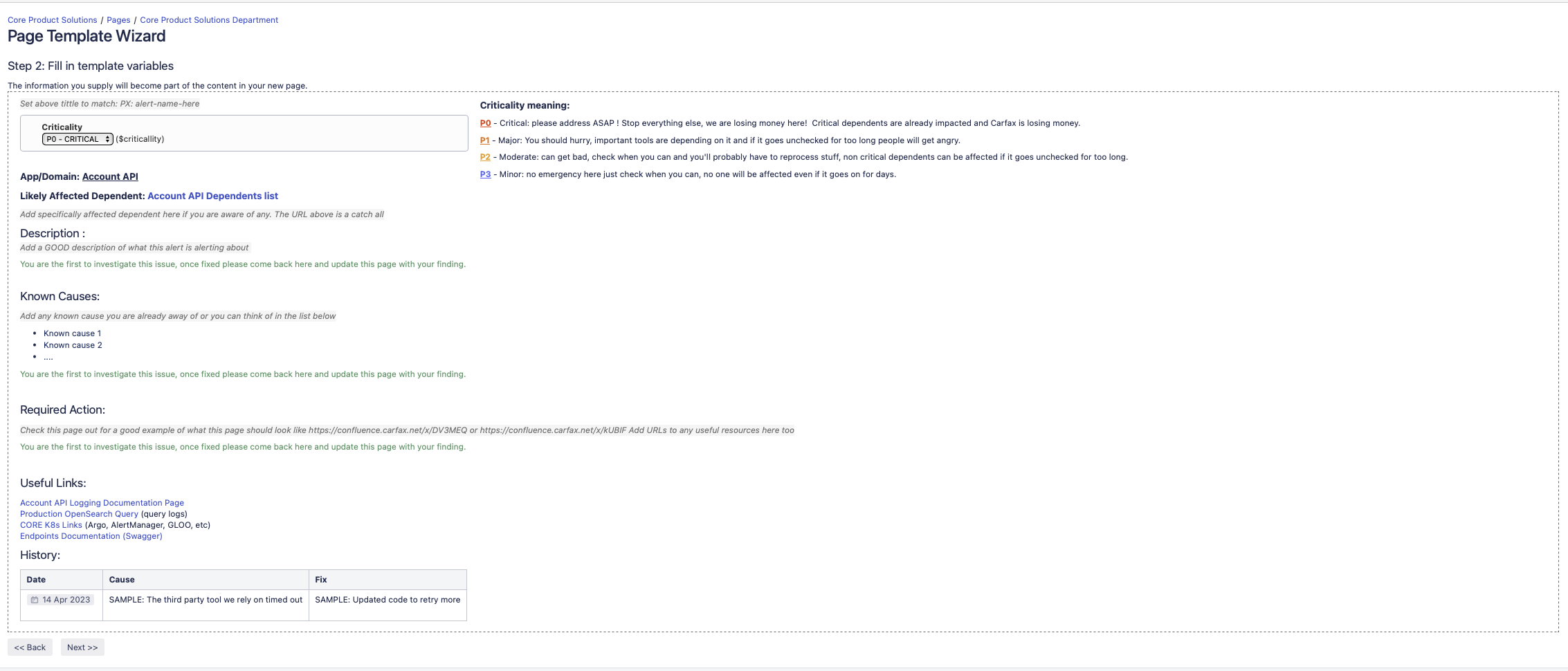Click the Description : heading

(53, 233)
